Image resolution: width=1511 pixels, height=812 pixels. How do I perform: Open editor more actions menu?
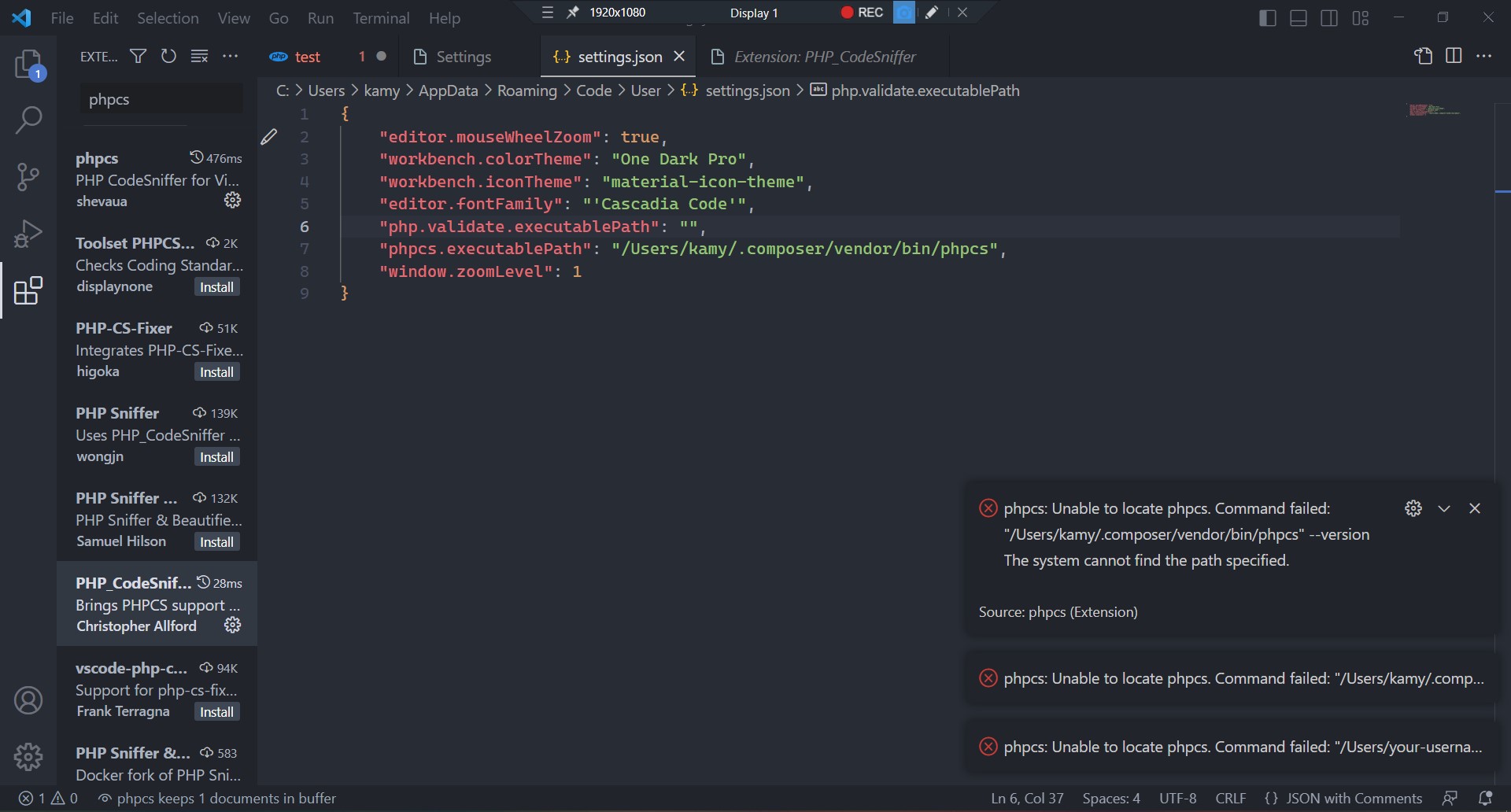pos(1484,57)
